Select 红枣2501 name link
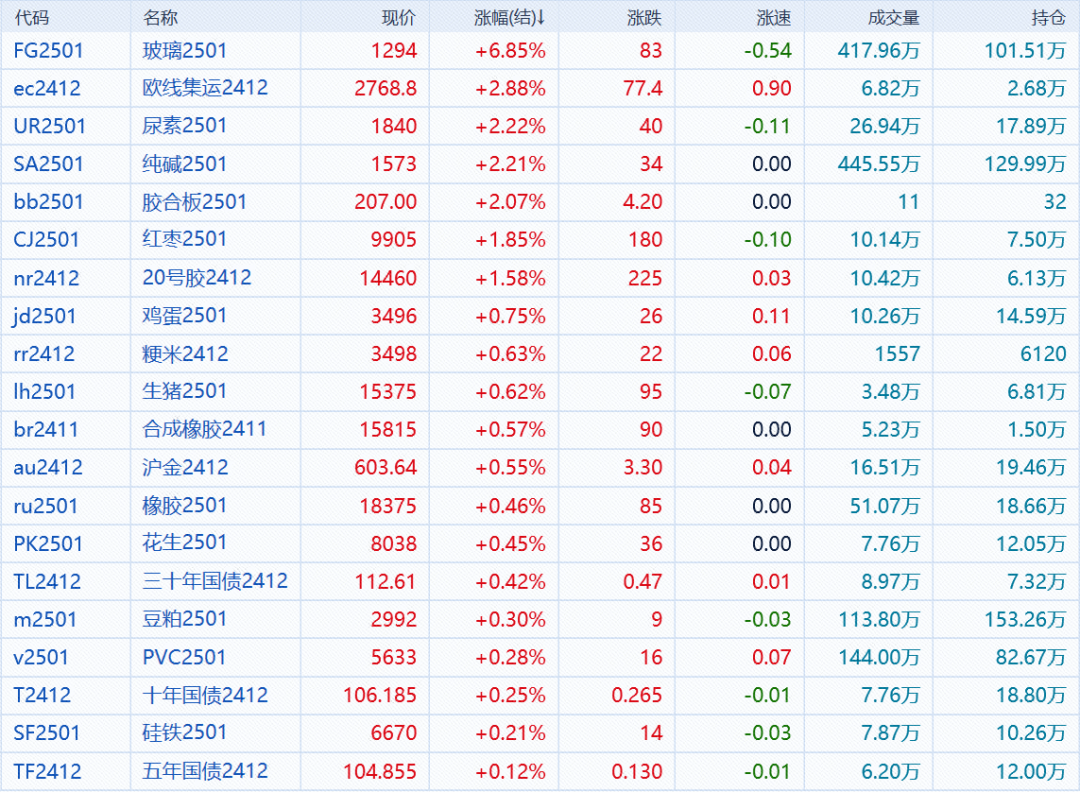 point(185,240)
